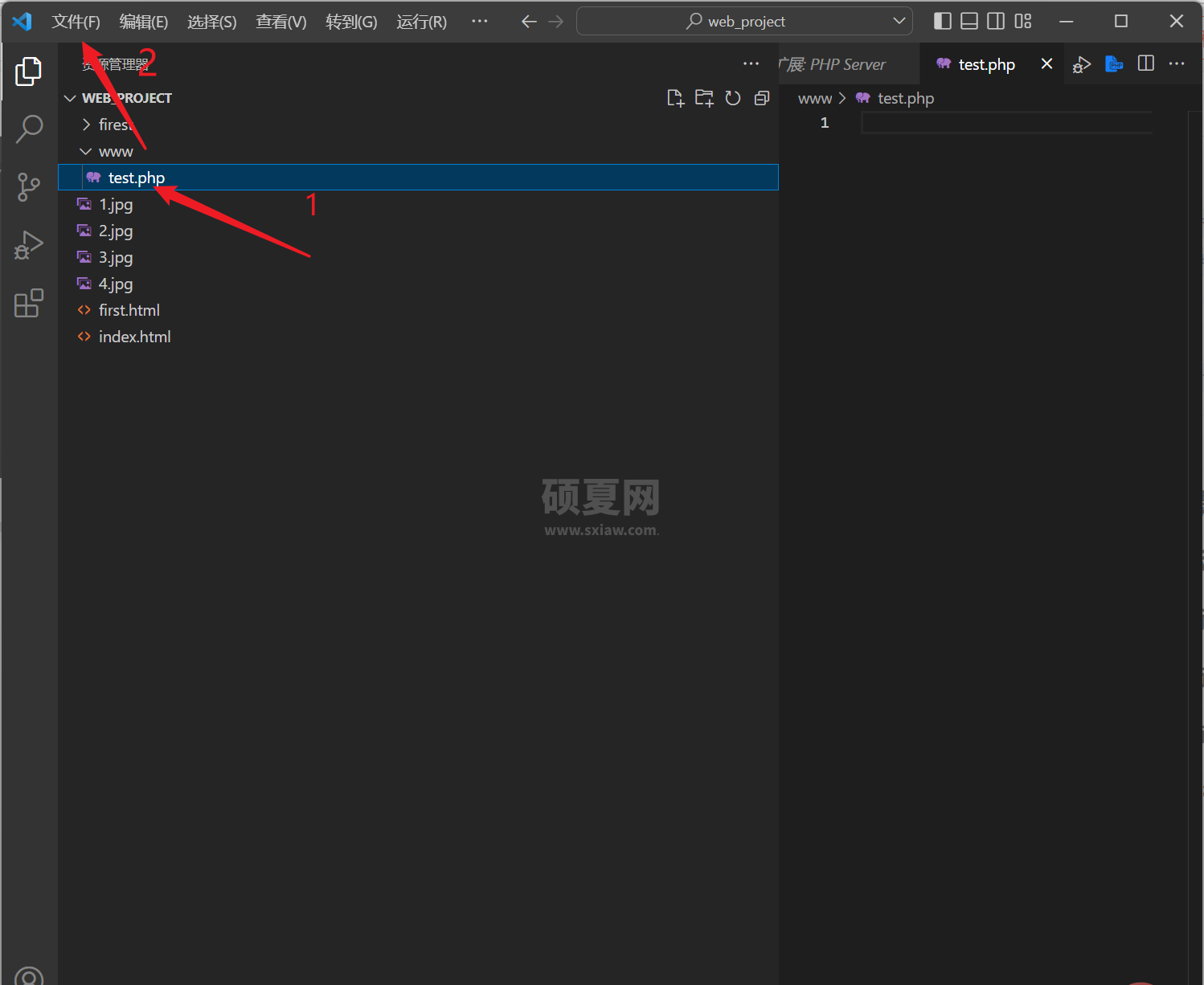Go forward in navigation history
1204x985 pixels.
point(556,22)
